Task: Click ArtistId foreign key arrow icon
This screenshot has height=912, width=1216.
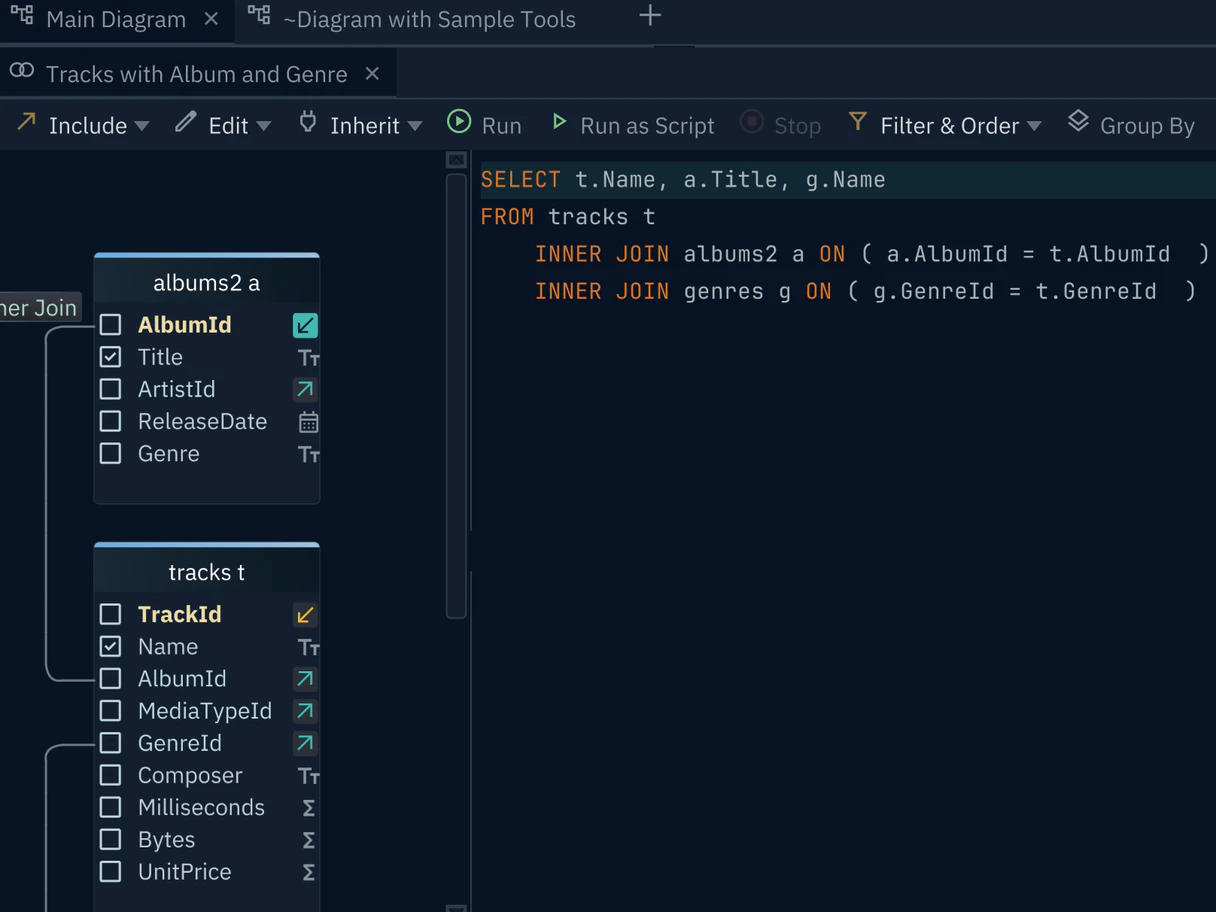Action: pos(305,389)
